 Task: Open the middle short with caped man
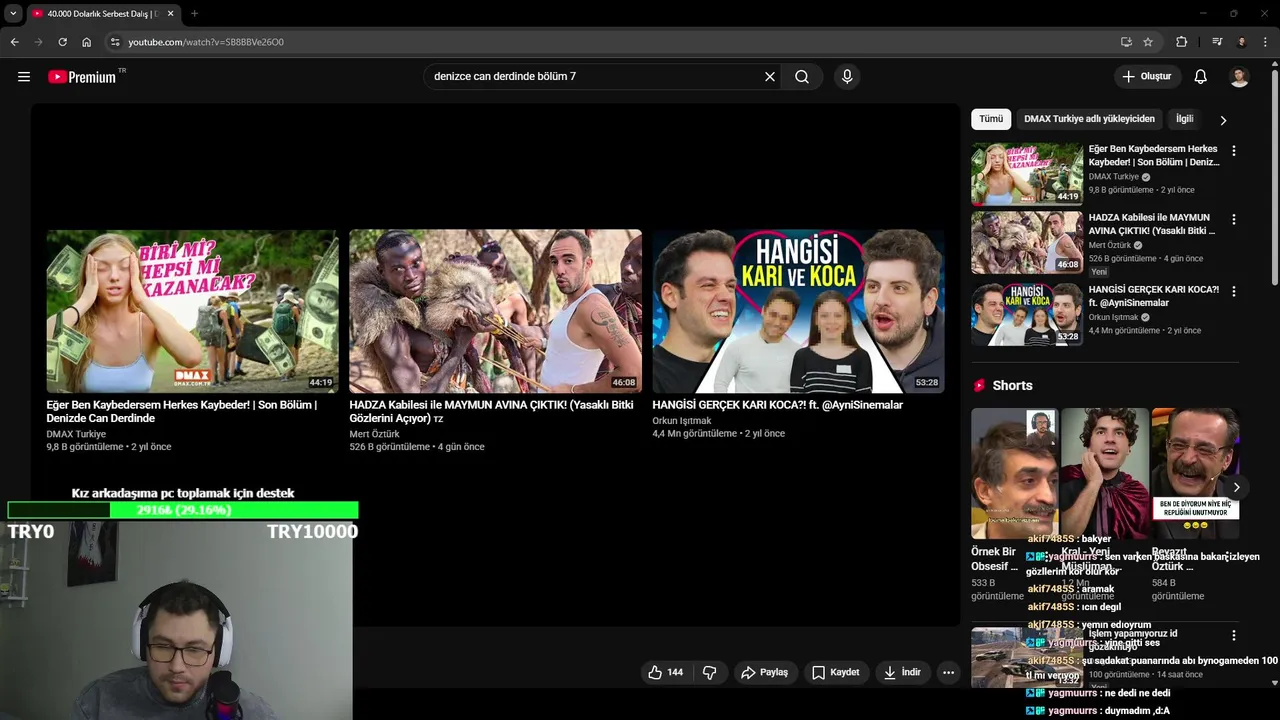click(x=1104, y=473)
